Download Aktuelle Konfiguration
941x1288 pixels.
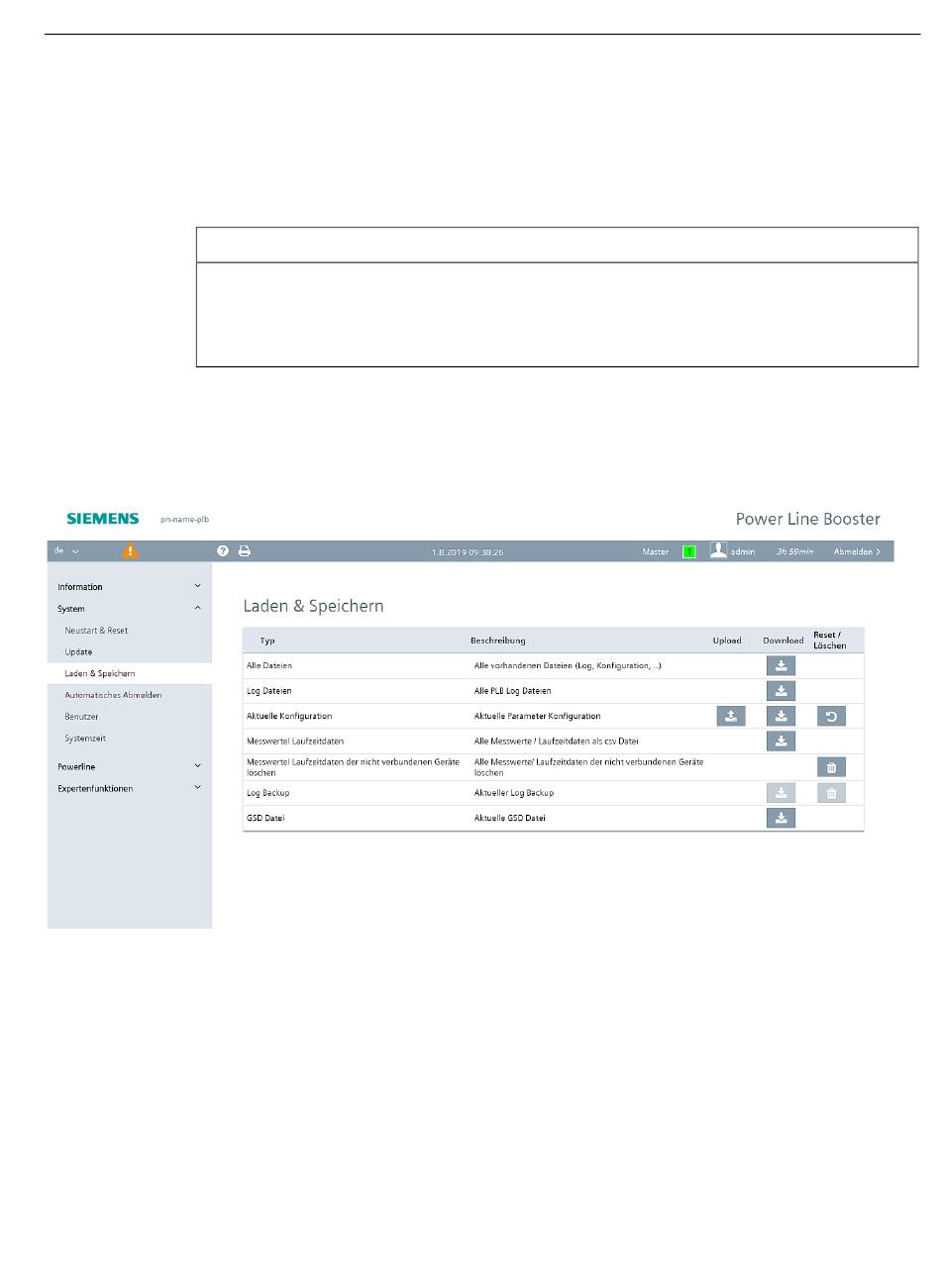coord(781,716)
